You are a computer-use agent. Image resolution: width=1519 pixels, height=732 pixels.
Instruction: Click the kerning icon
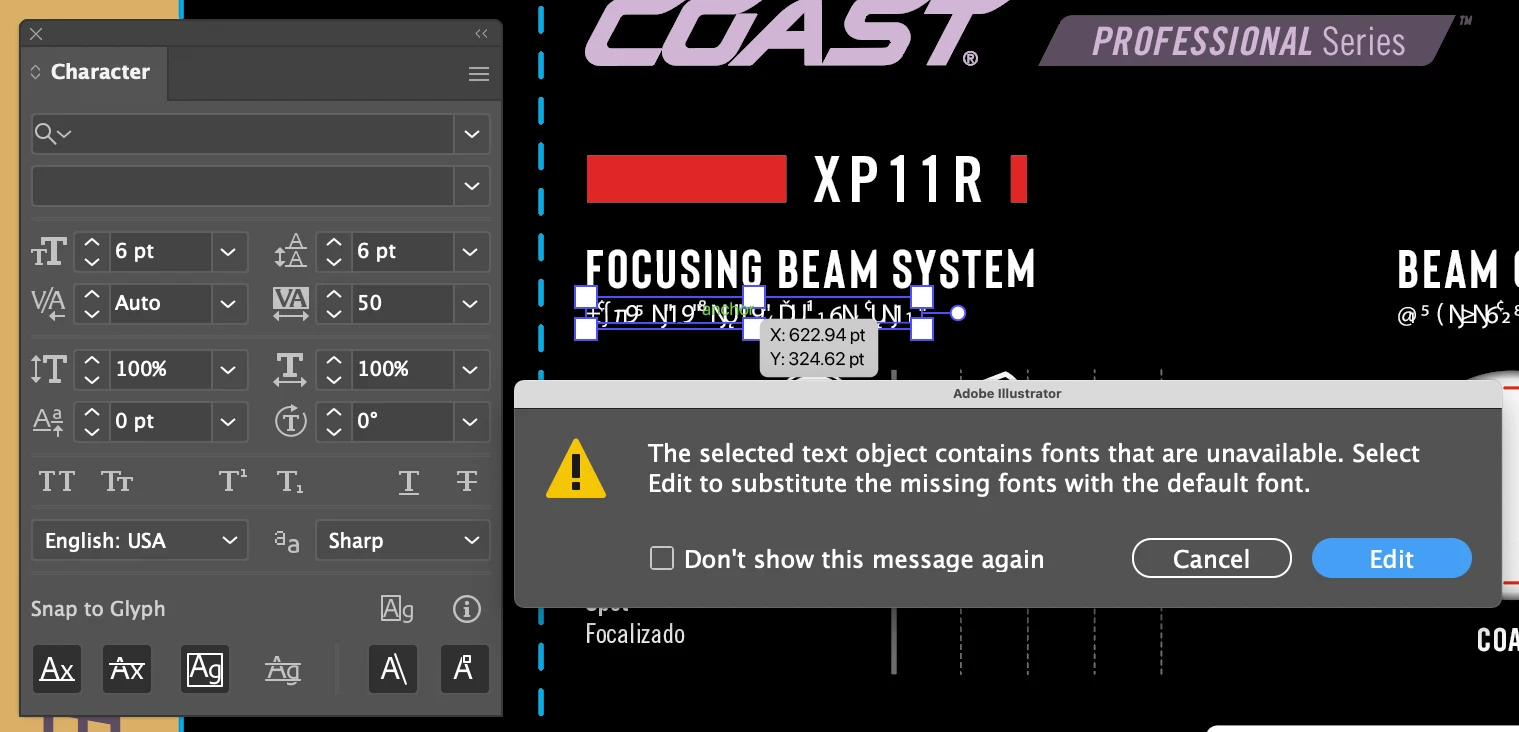click(x=49, y=303)
